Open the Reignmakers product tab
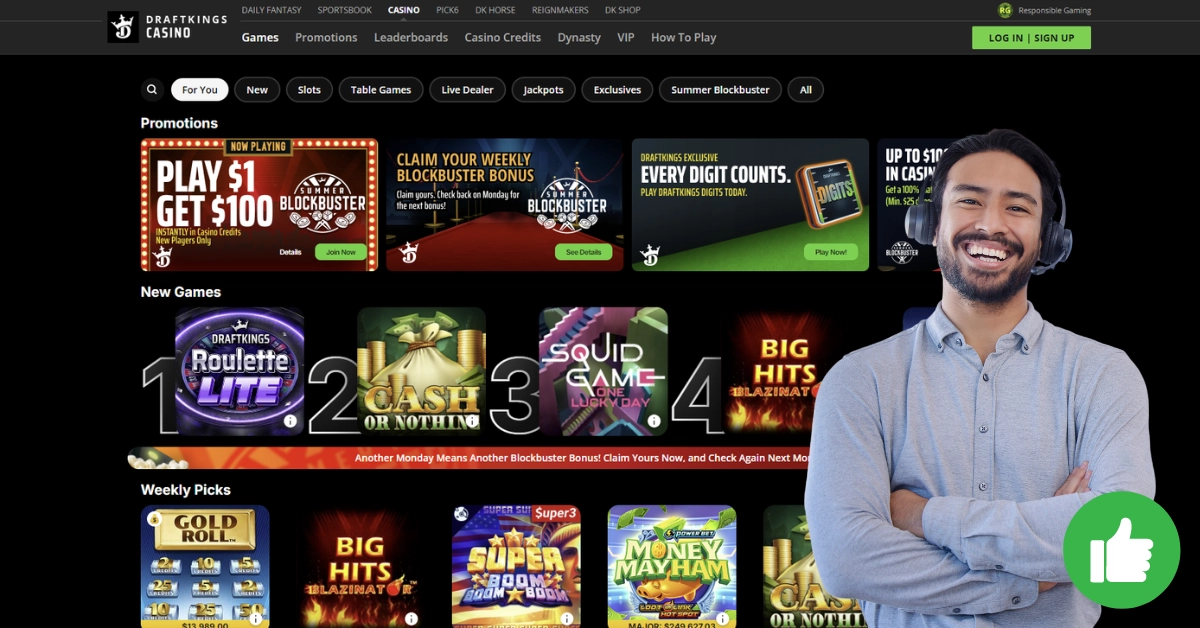 click(560, 10)
